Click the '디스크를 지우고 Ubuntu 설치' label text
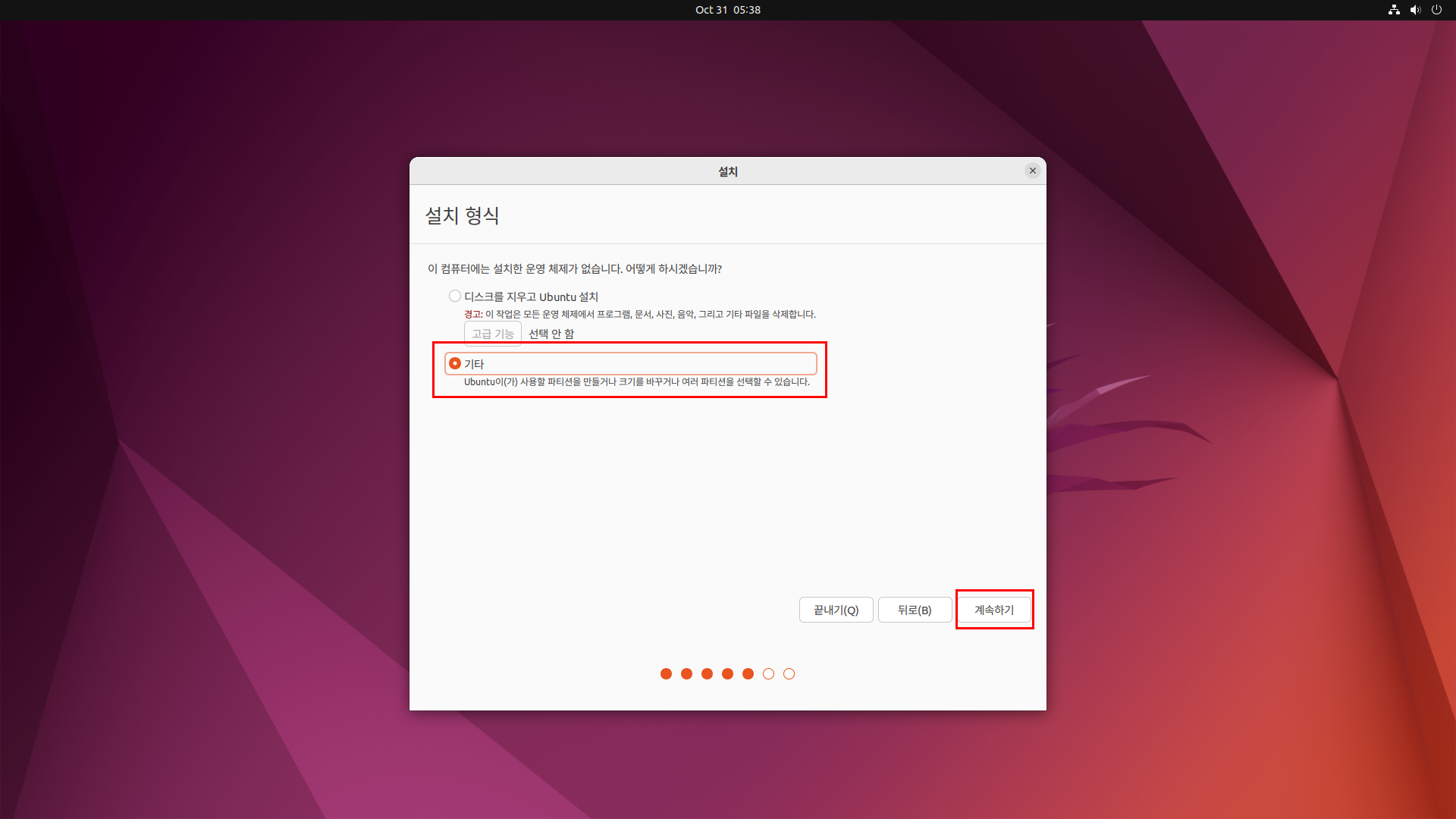The image size is (1456, 819). [x=531, y=297]
